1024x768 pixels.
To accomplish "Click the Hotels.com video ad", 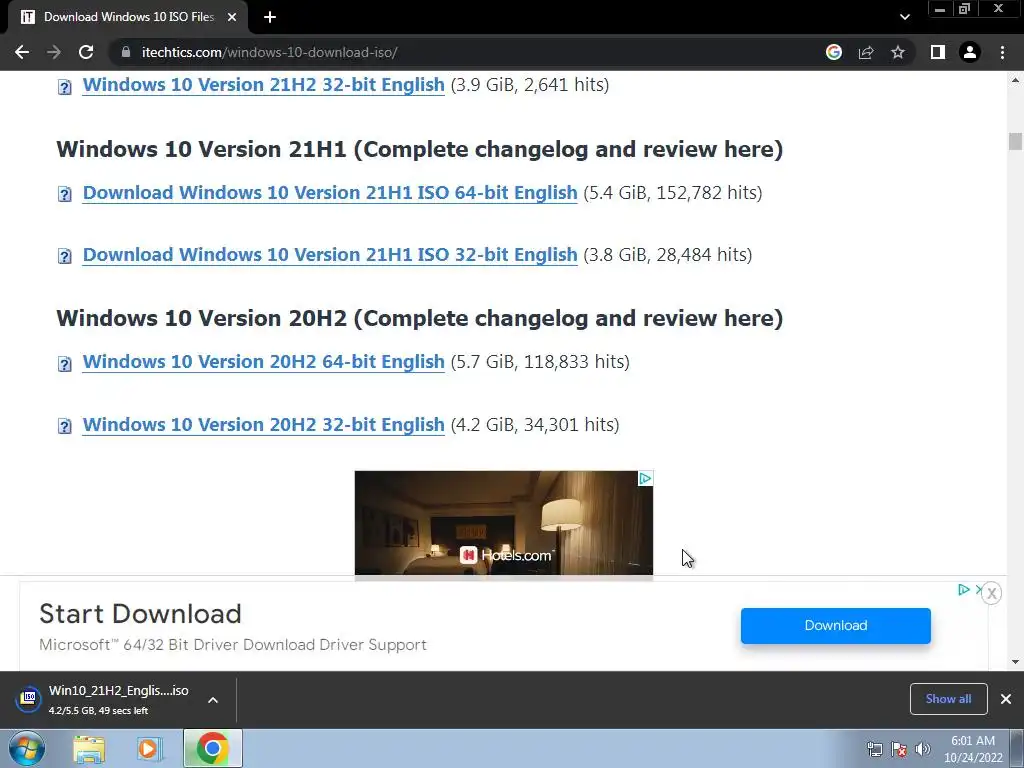I will [504, 523].
